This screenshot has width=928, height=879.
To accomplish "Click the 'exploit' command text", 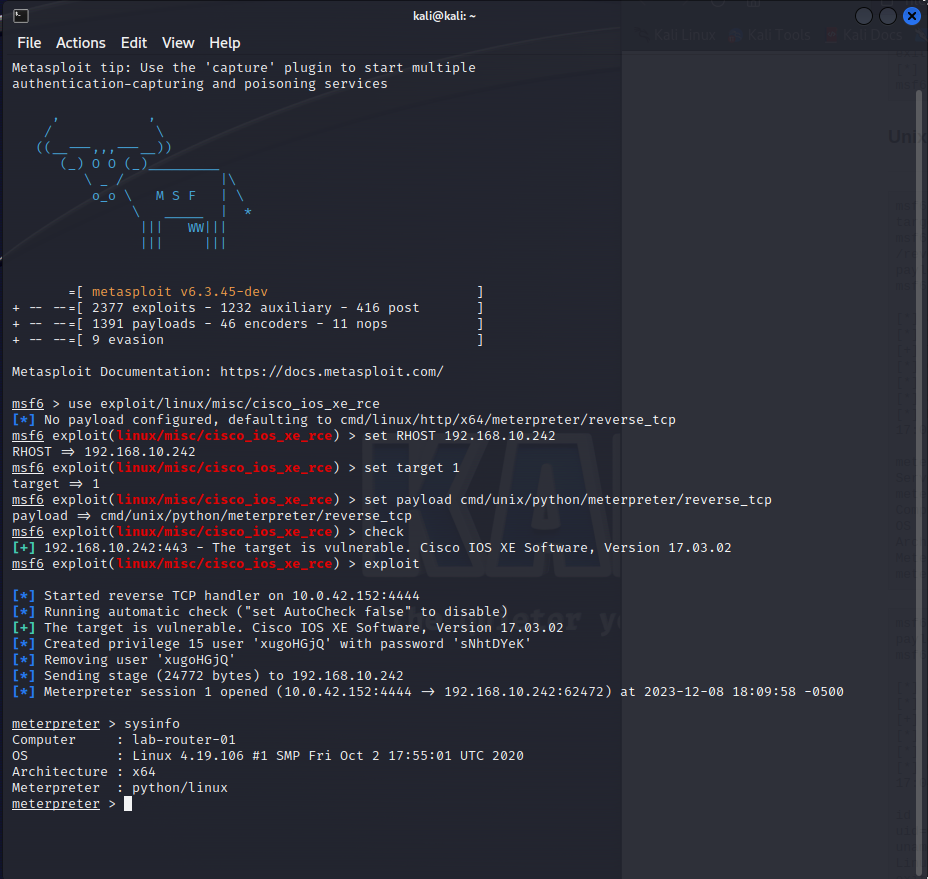I will pyautogui.click(x=392, y=564).
